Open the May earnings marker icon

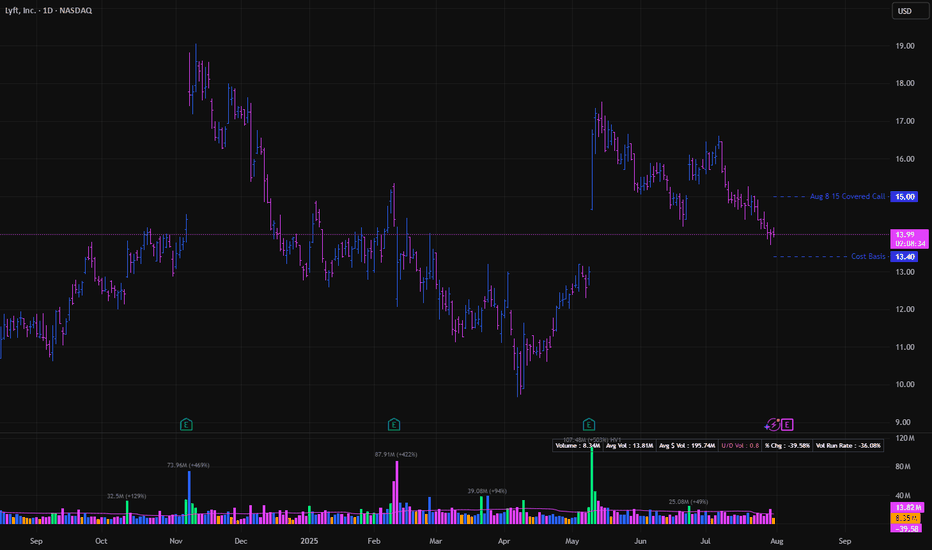click(588, 425)
